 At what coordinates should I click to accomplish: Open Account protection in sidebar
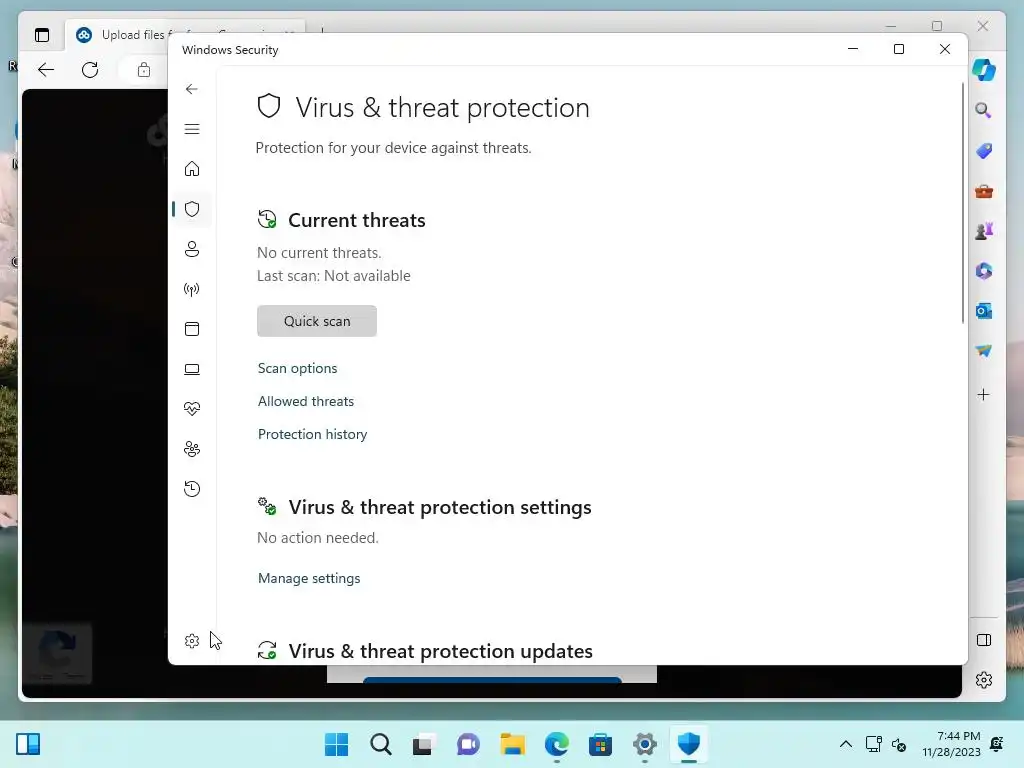point(191,249)
